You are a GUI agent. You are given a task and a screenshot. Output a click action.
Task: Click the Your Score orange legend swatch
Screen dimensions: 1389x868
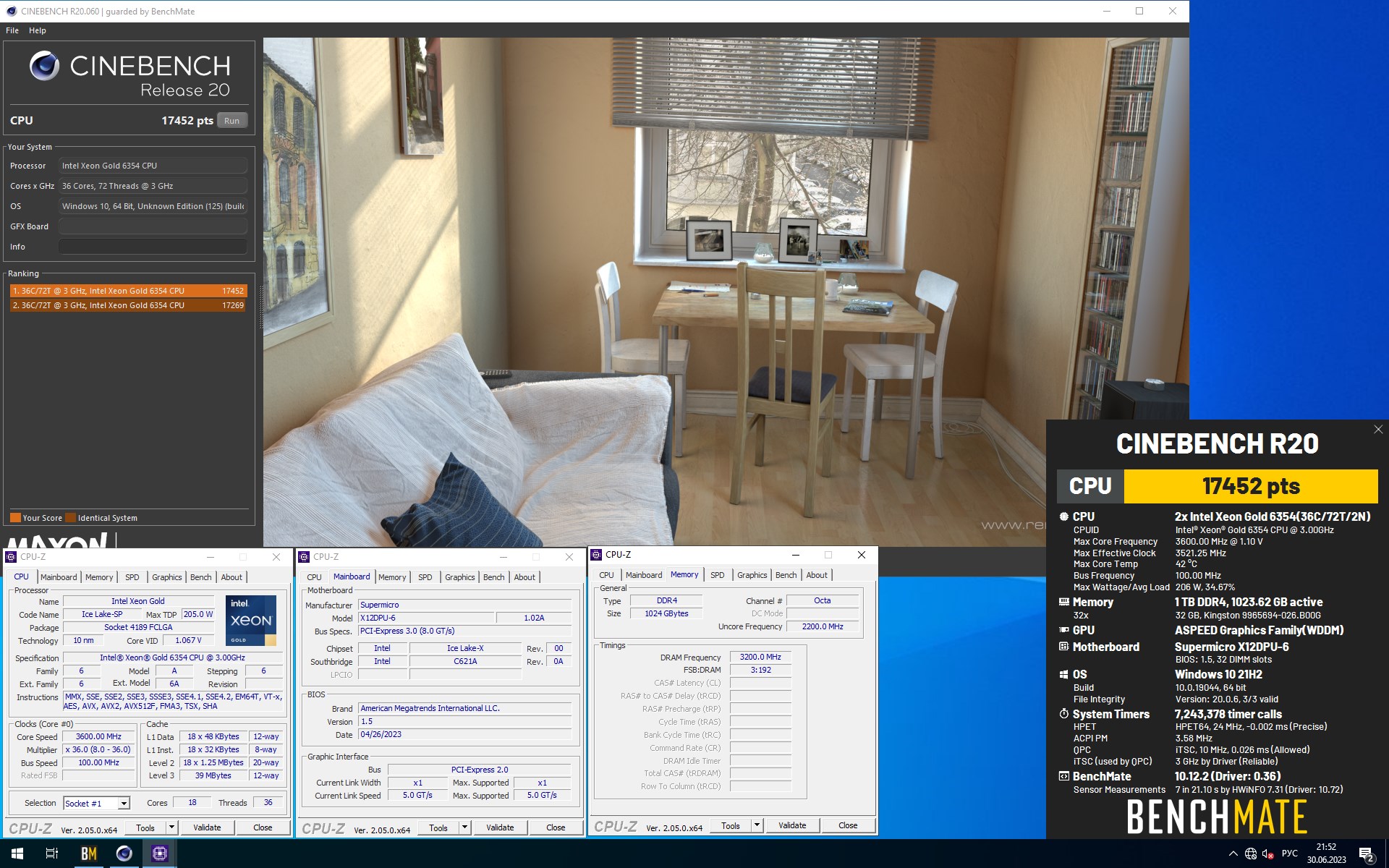[15, 518]
